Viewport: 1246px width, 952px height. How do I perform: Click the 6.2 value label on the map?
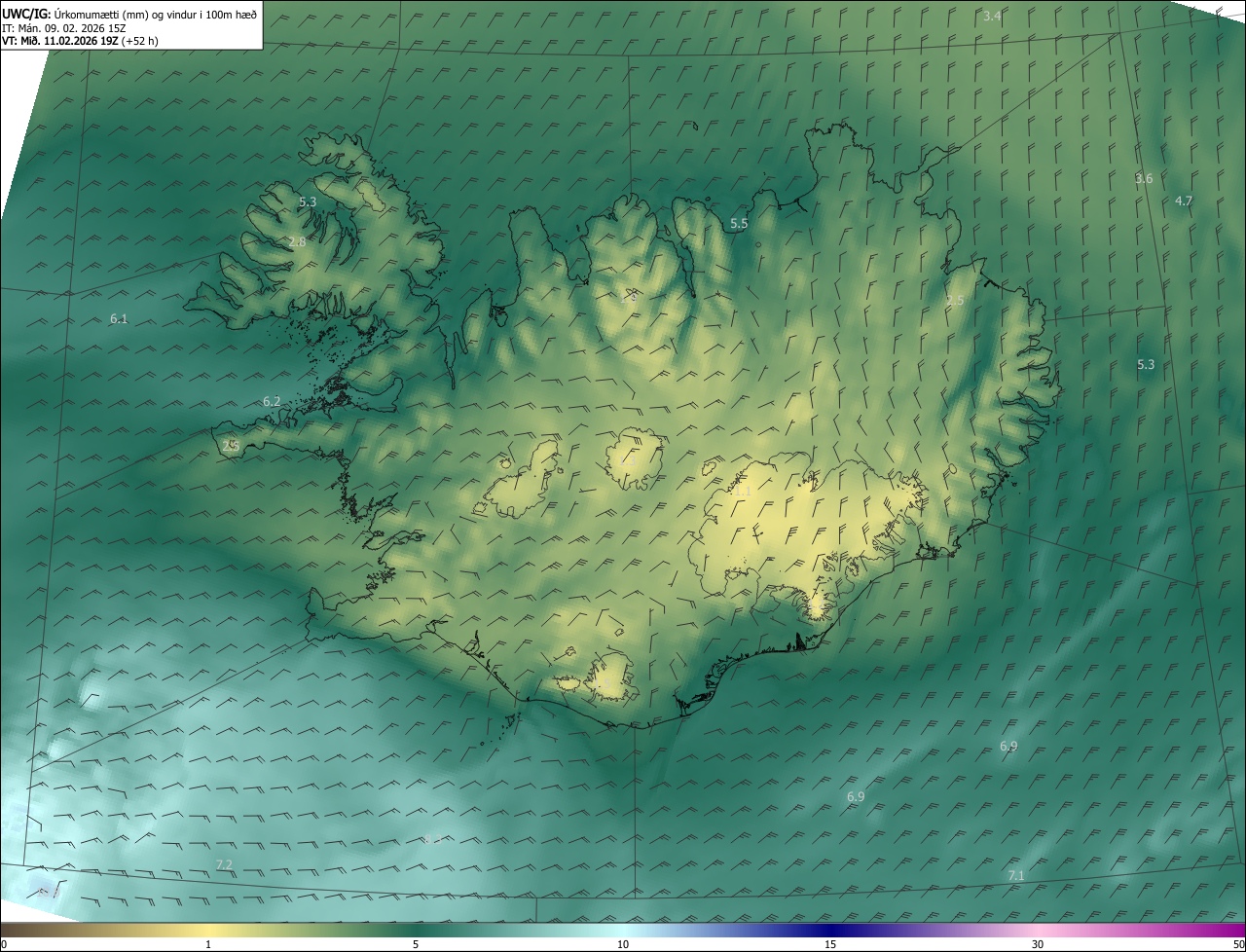coord(272,401)
